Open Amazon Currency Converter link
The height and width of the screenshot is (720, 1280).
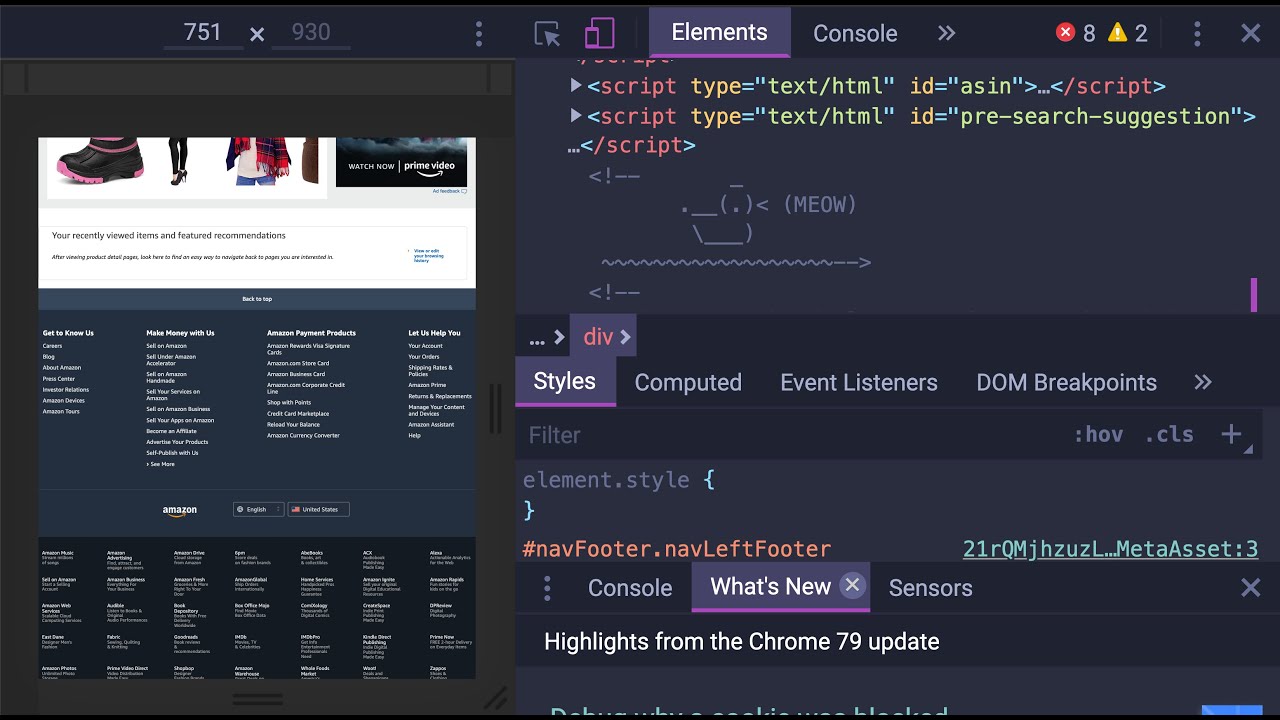coord(303,436)
